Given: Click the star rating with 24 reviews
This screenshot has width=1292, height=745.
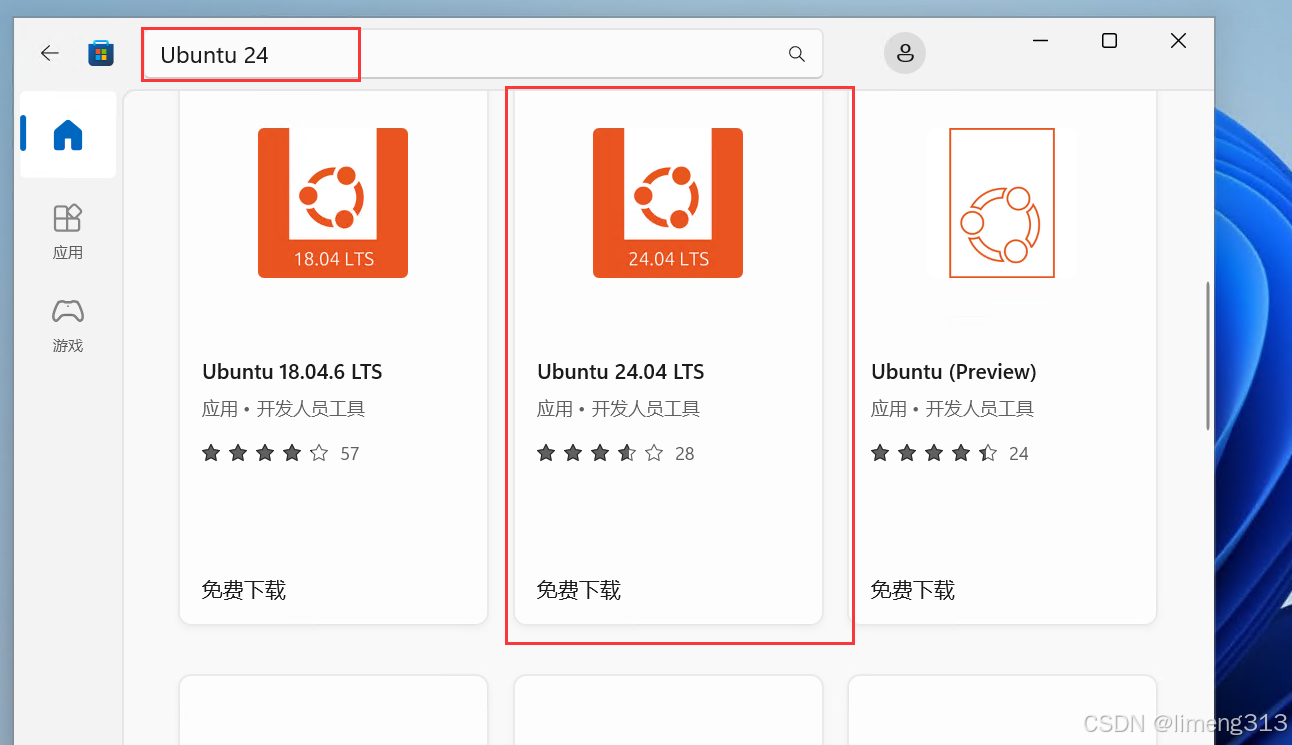Looking at the screenshot, I should [x=949, y=453].
